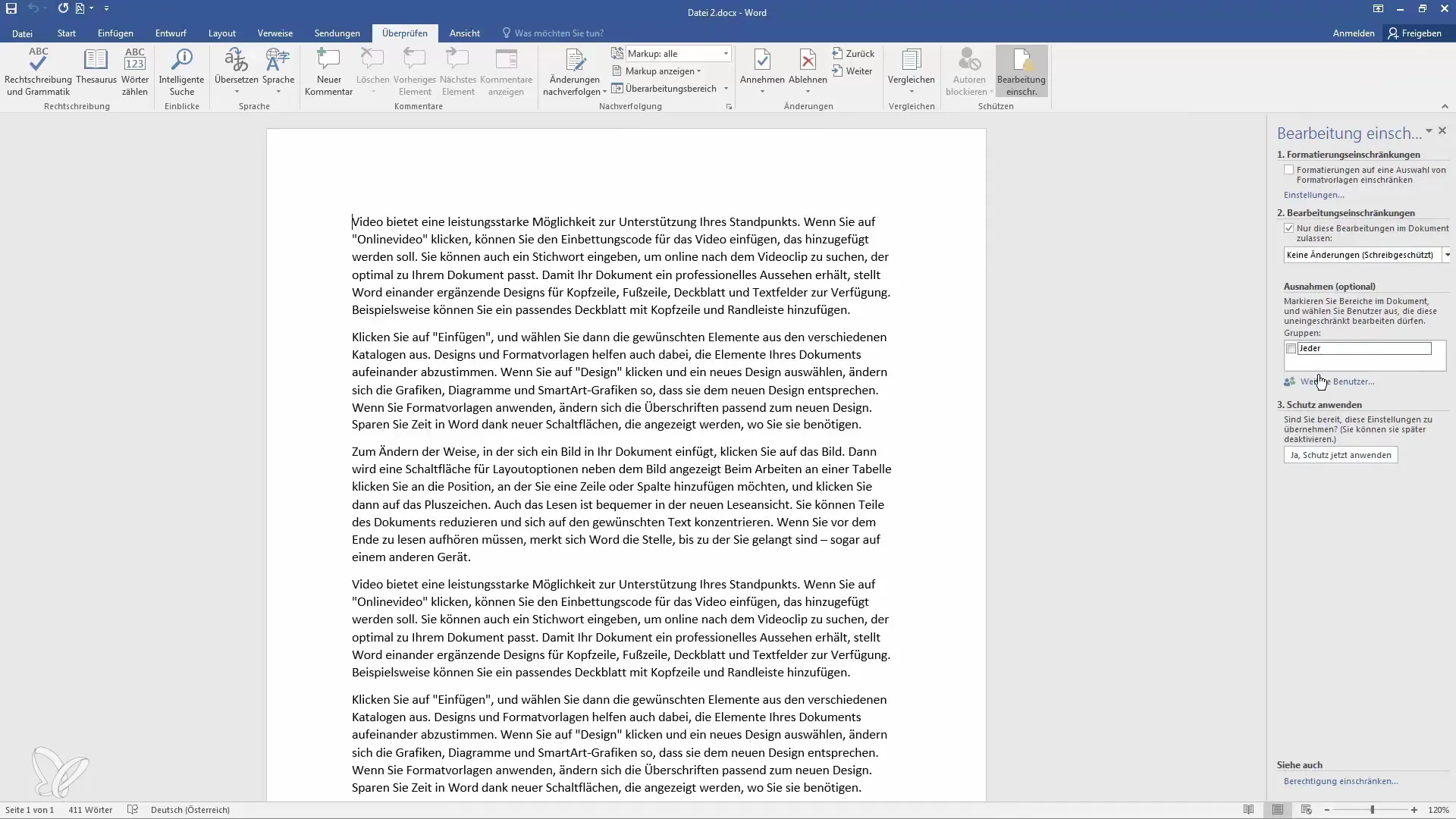Switch to Verweise tab
Viewport: 1456px width, 819px height.
pyautogui.click(x=275, y=33)
